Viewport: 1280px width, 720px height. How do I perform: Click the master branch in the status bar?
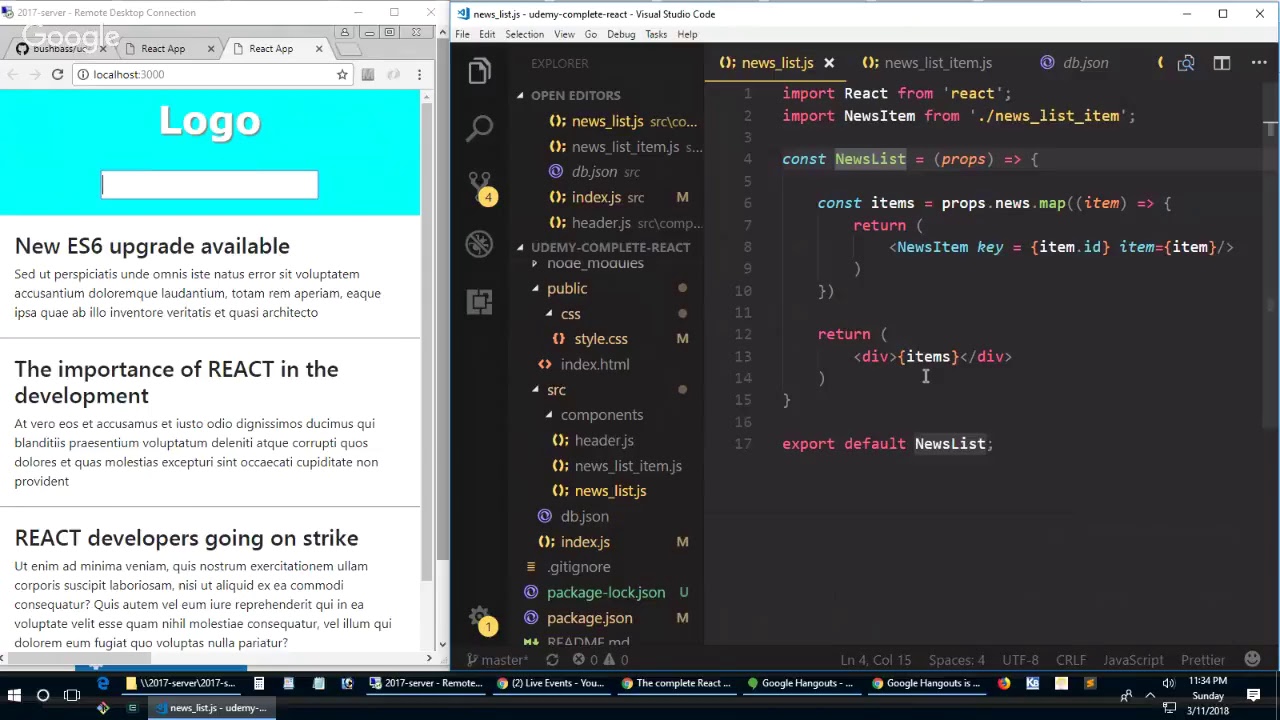[496, 660]
